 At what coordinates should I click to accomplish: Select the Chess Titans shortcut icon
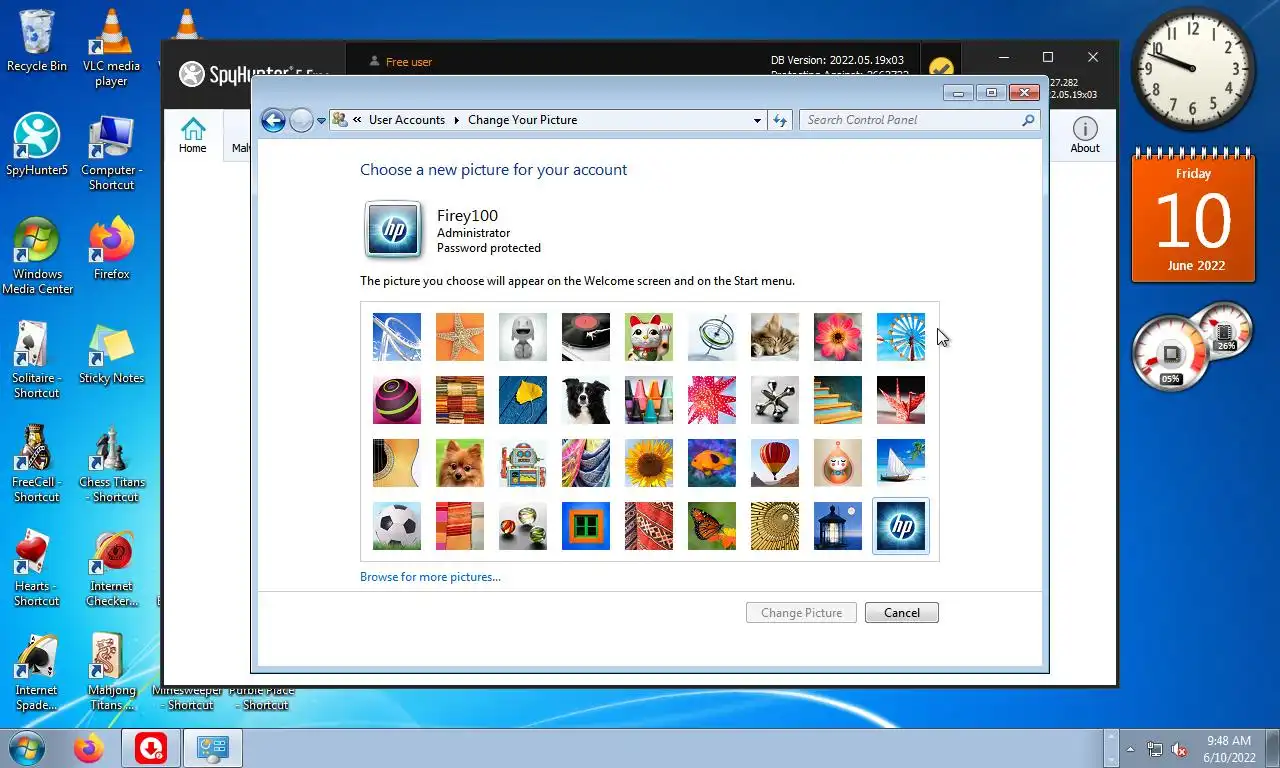tap(111, 464)
